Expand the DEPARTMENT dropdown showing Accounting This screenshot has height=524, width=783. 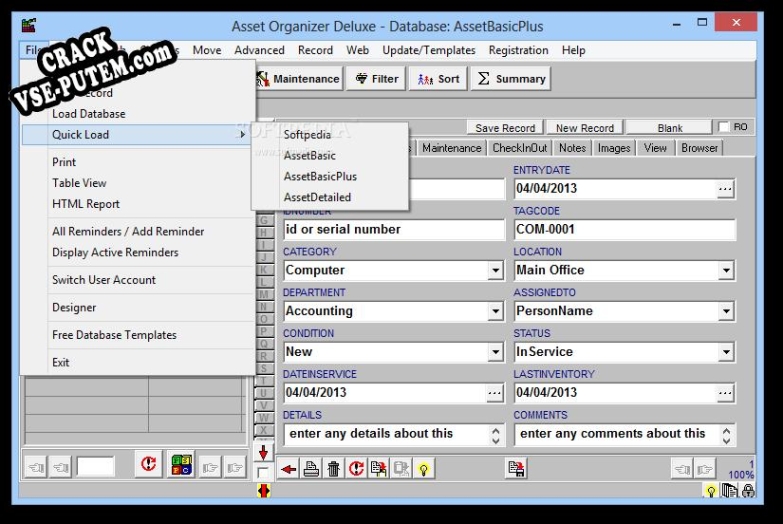(x=495, y=311)
